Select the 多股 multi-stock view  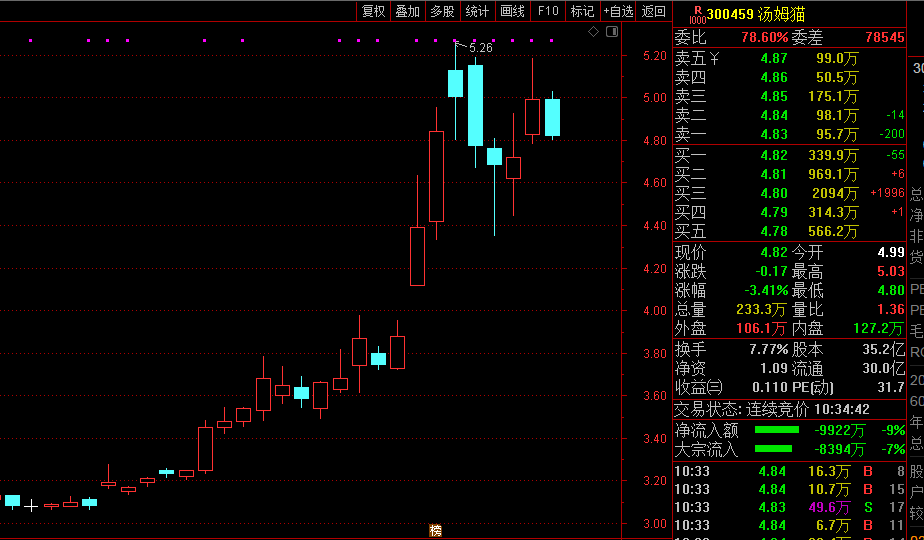tap(442, 11)
